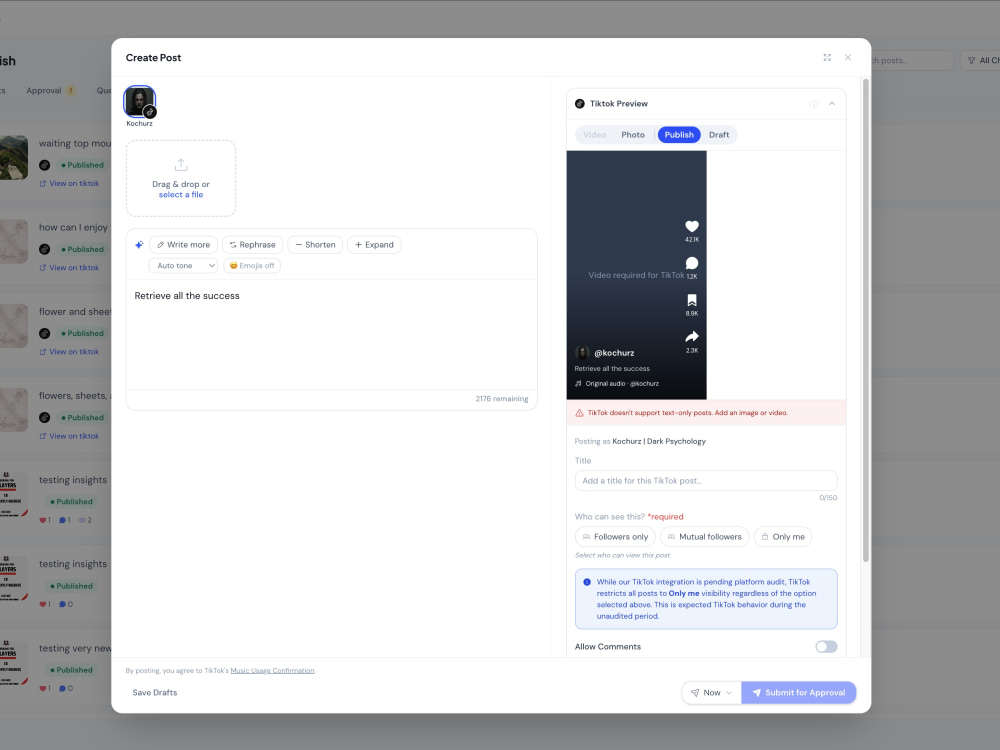Click the music note icon in preview
The height and width of the screenshot is (750, 1000).
pos(578,384)
